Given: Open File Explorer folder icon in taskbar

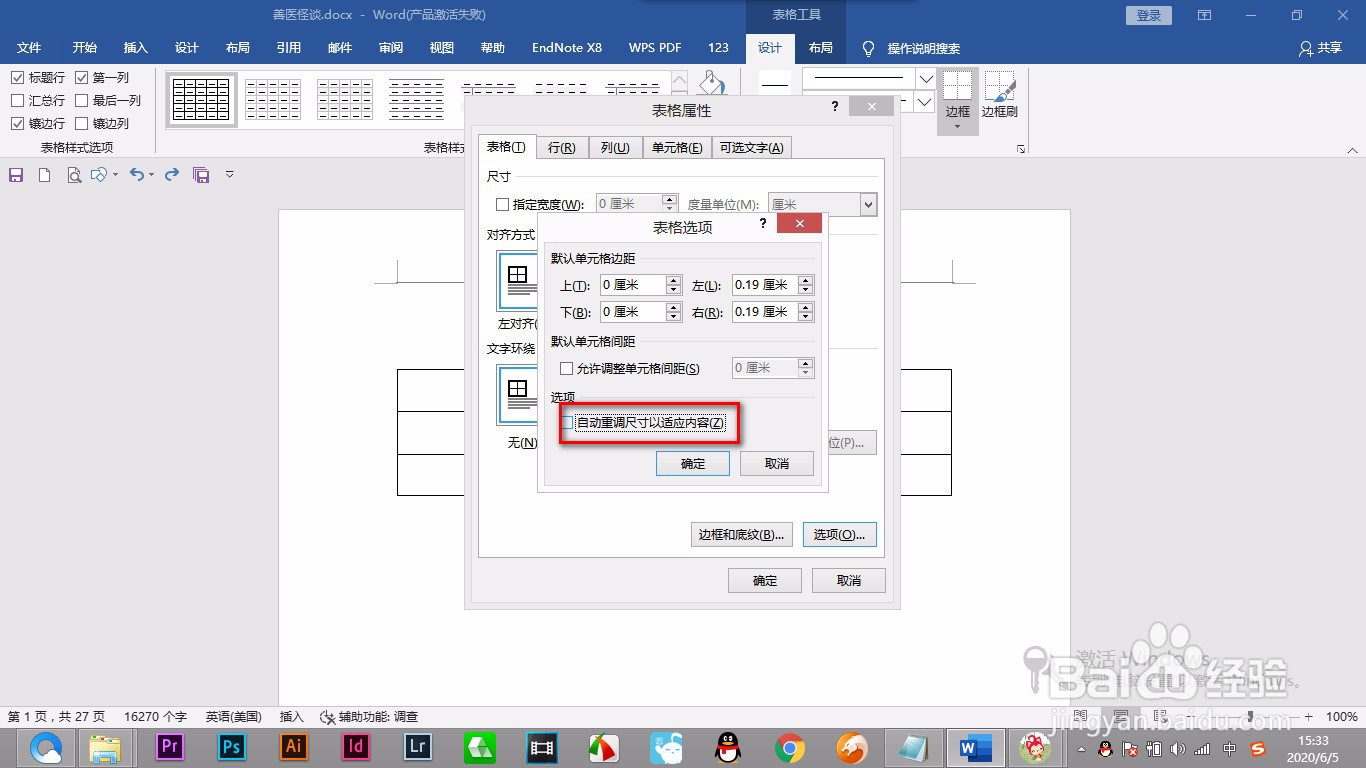Looking at the screenshot, I should tap(106, 747).
